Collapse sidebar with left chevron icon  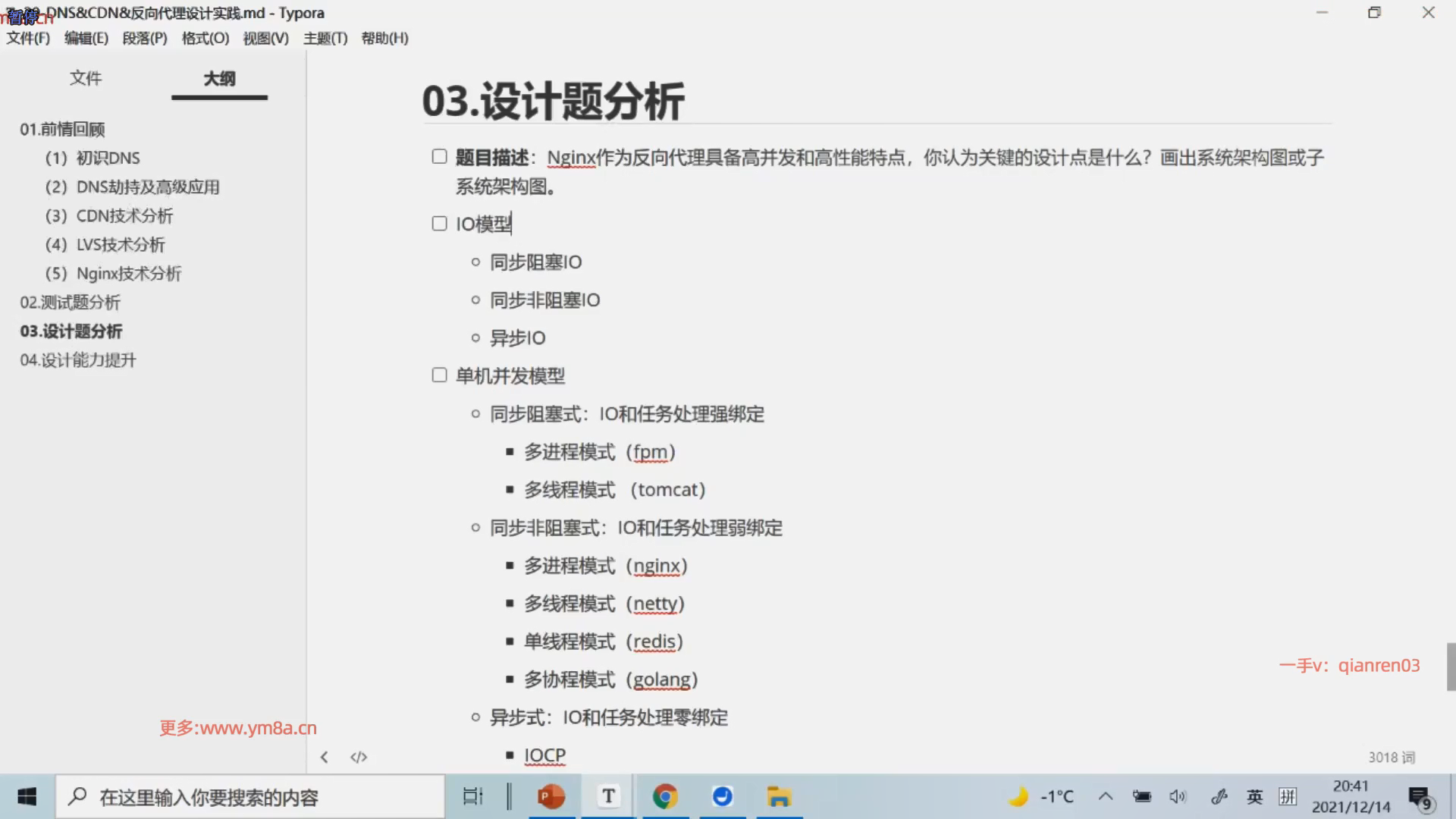(324, 757)
